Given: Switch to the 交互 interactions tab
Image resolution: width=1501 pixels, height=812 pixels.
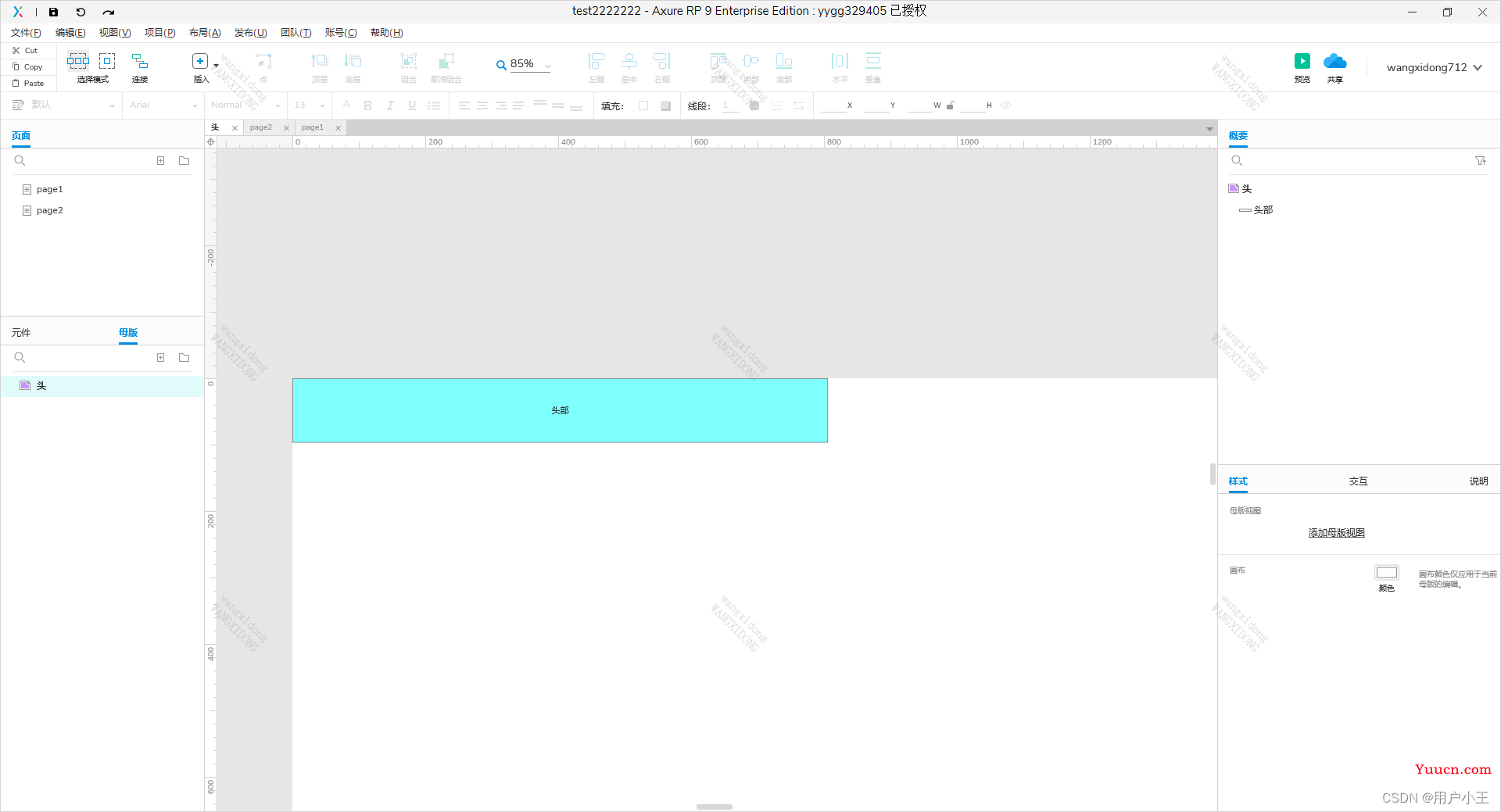Looking at the screenshot, I should [x=1358, y=481].
